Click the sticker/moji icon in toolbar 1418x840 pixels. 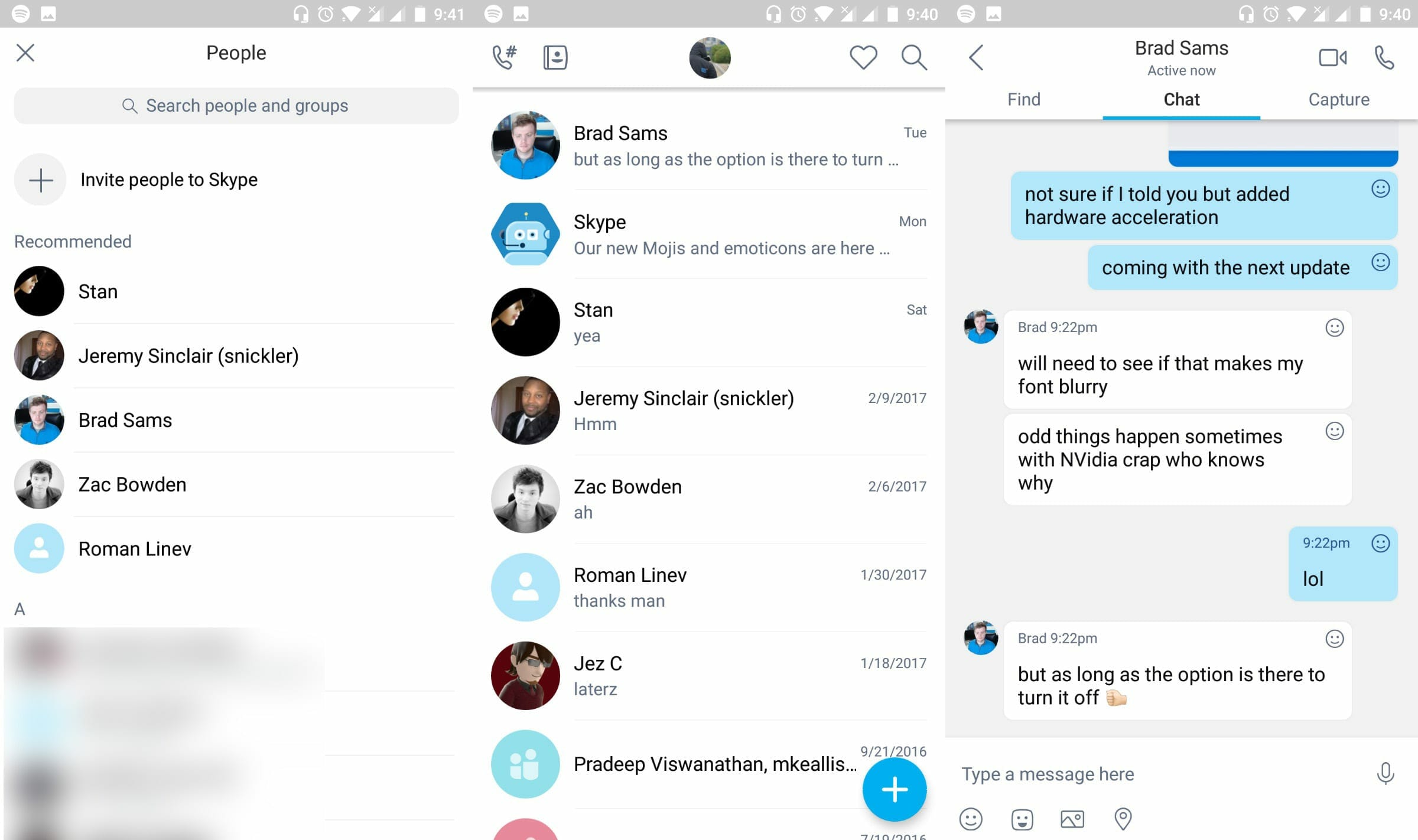(1022, 818)
